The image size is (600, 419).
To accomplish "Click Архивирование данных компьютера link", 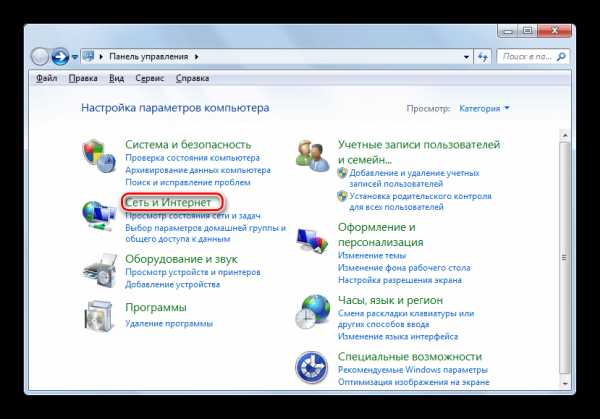I will (x=198, y=170).
